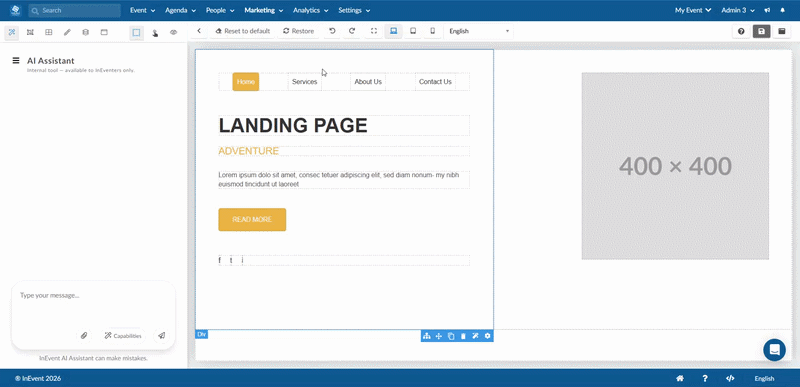Open Div settings with the gear icon

(x=487, y=336)
